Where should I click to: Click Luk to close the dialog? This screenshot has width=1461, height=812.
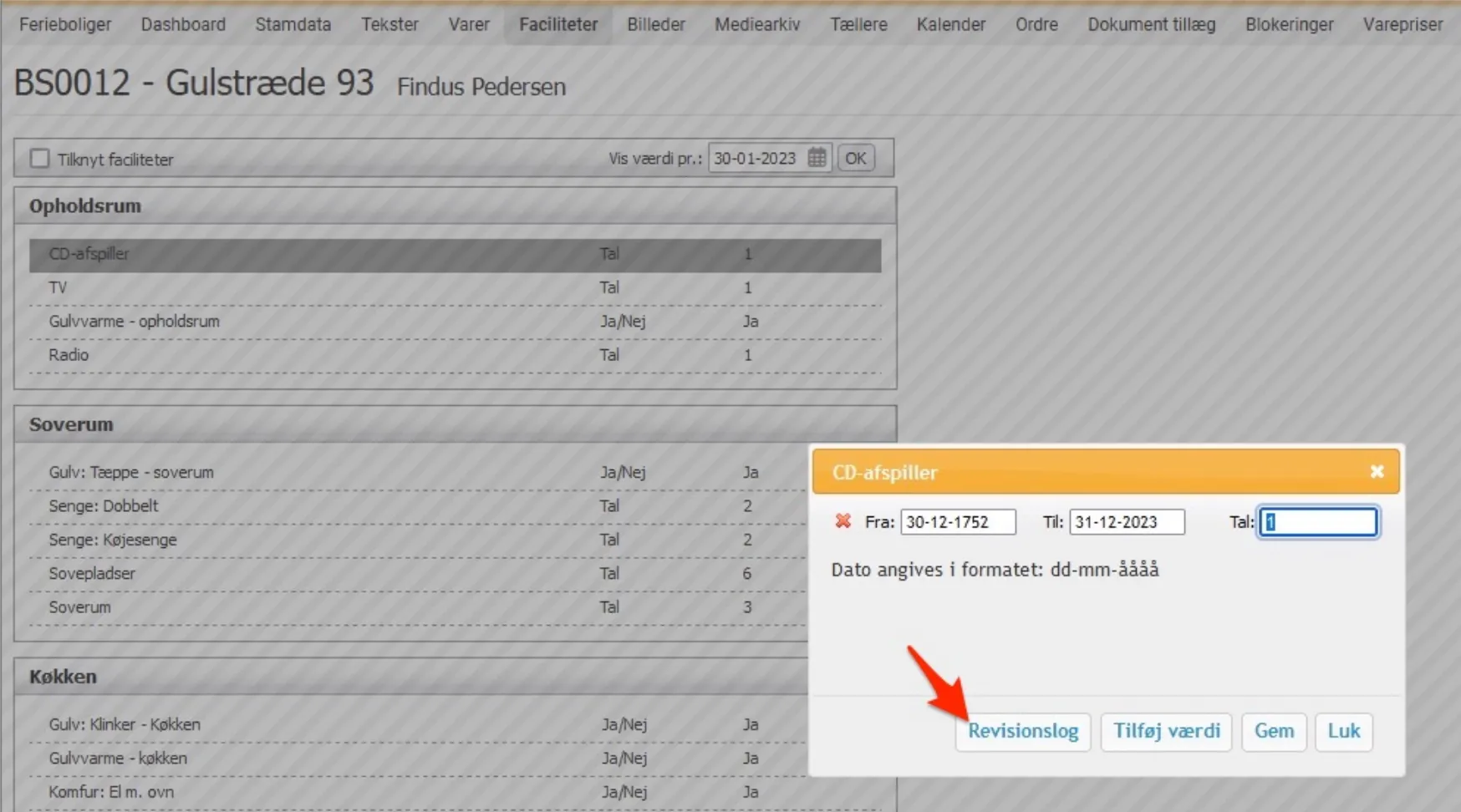(1343, 731)
